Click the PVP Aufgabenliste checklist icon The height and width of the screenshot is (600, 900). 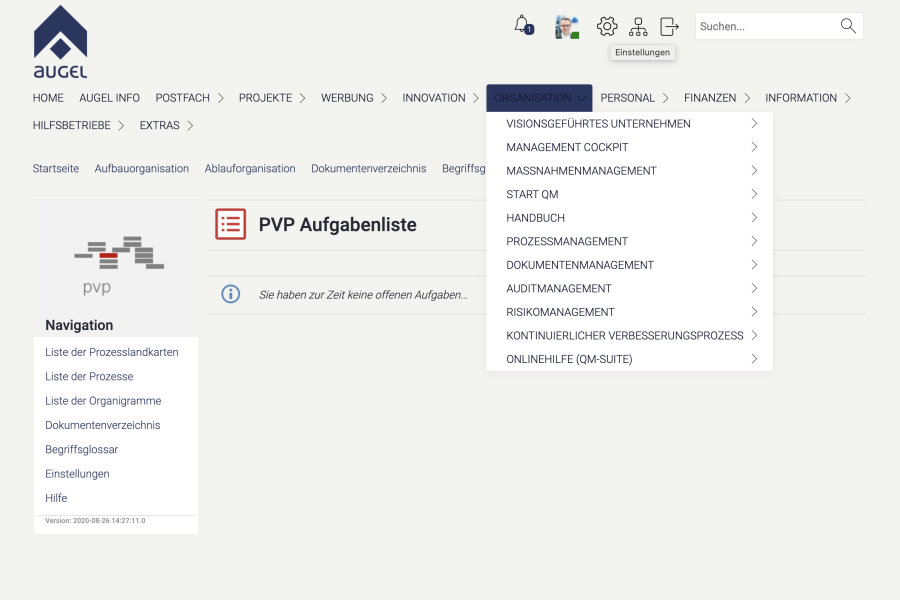231,224
